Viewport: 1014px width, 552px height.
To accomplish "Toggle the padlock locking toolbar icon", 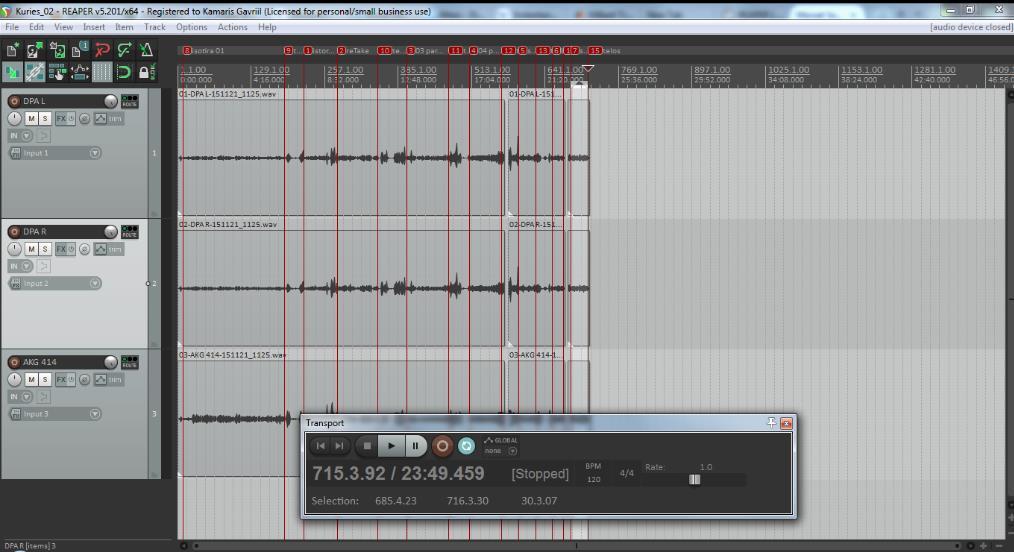I will point(146,72).
